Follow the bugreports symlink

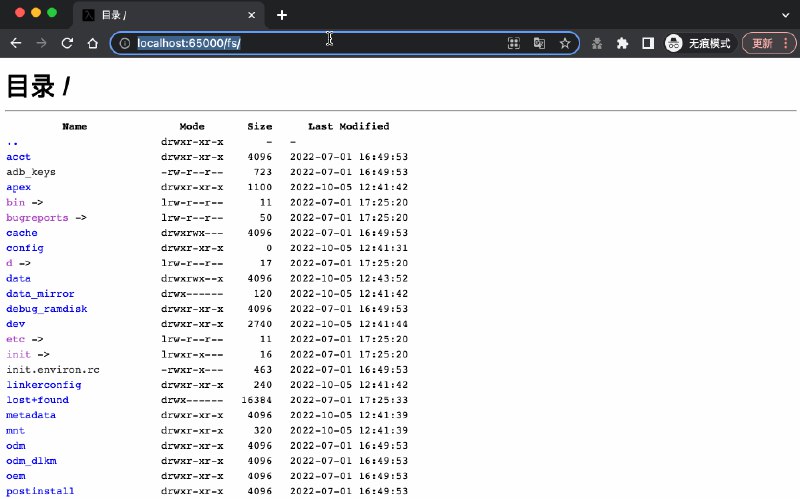[37, 218]
